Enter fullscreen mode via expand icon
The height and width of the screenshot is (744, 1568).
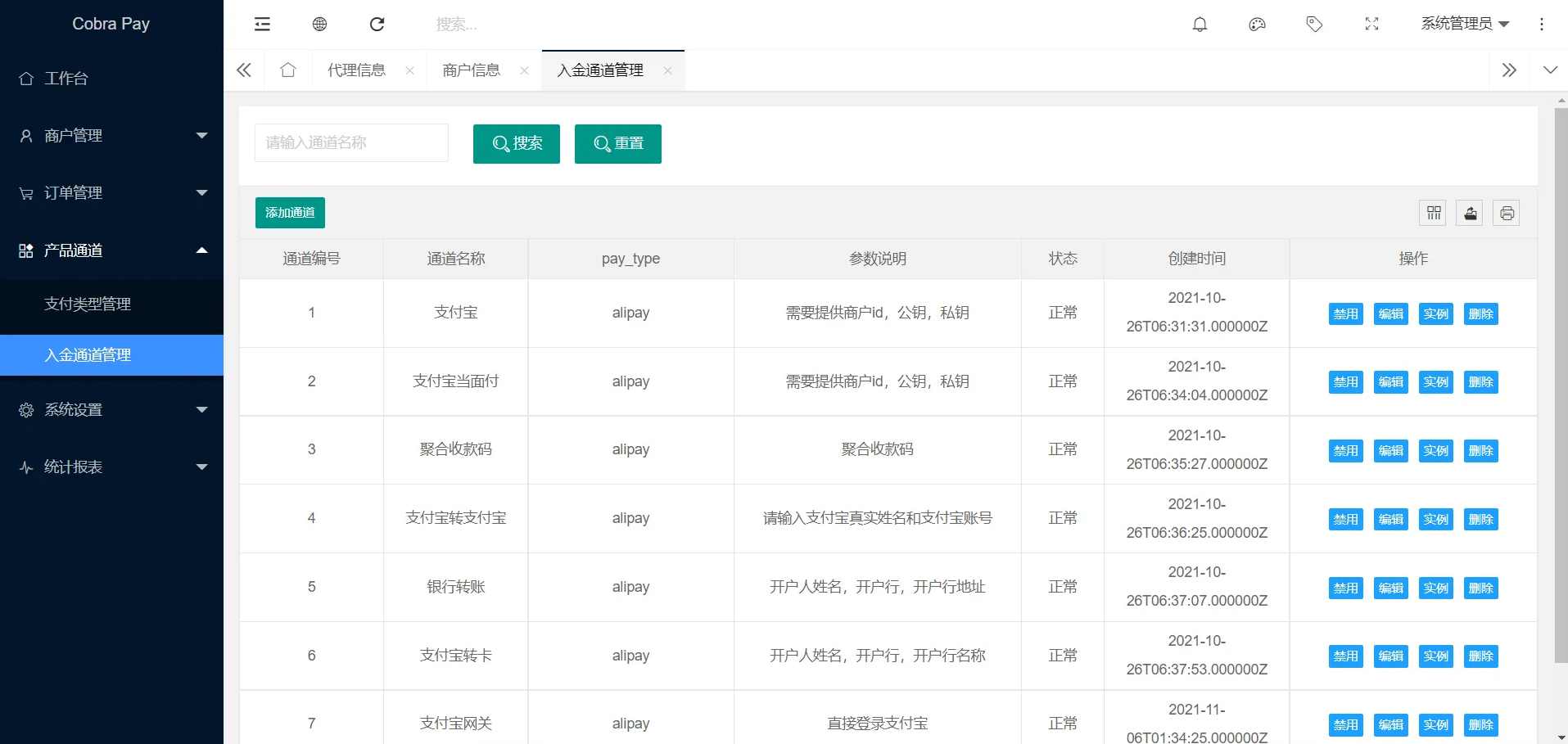click(1371, 24)
